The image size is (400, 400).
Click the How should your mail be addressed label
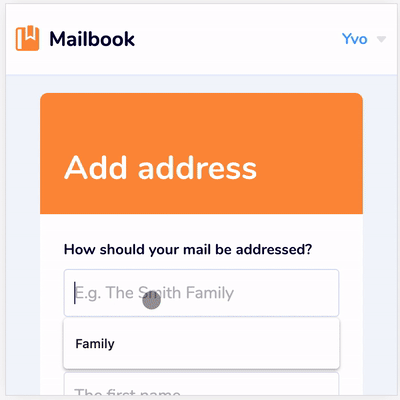tap(188, 249)
